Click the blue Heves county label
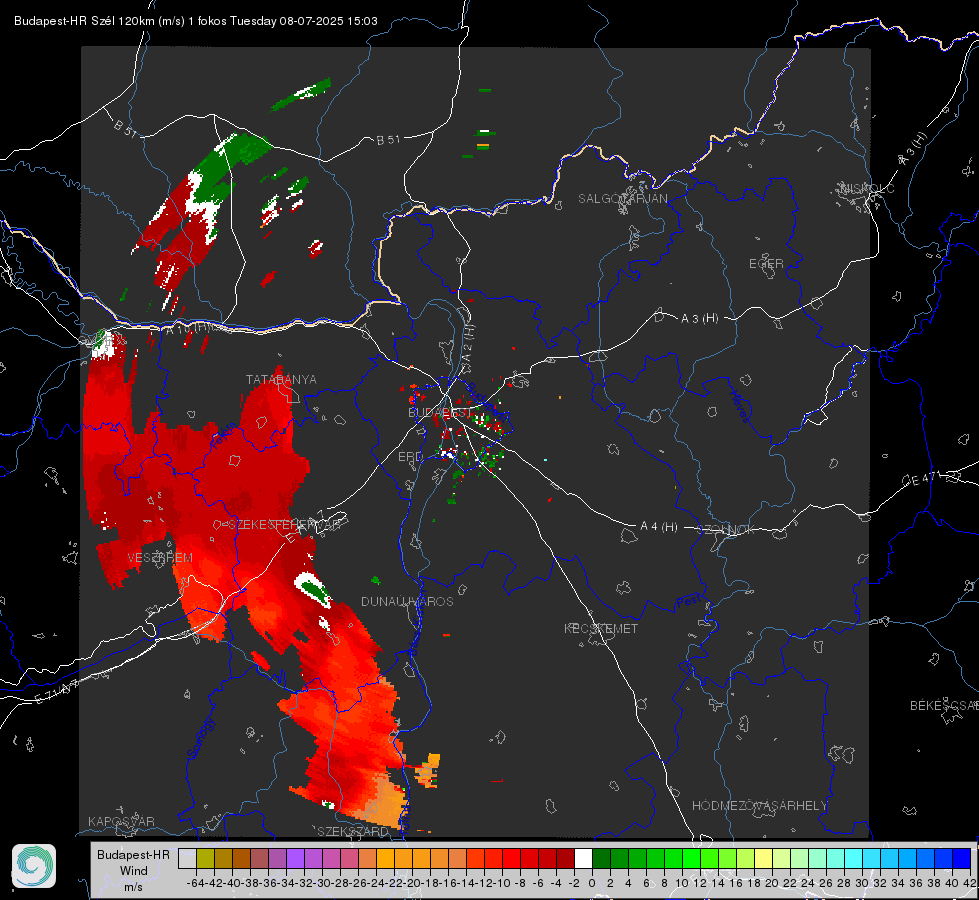Image resolution: width=979 pixels, height=900 pixels. coord(739,406)
